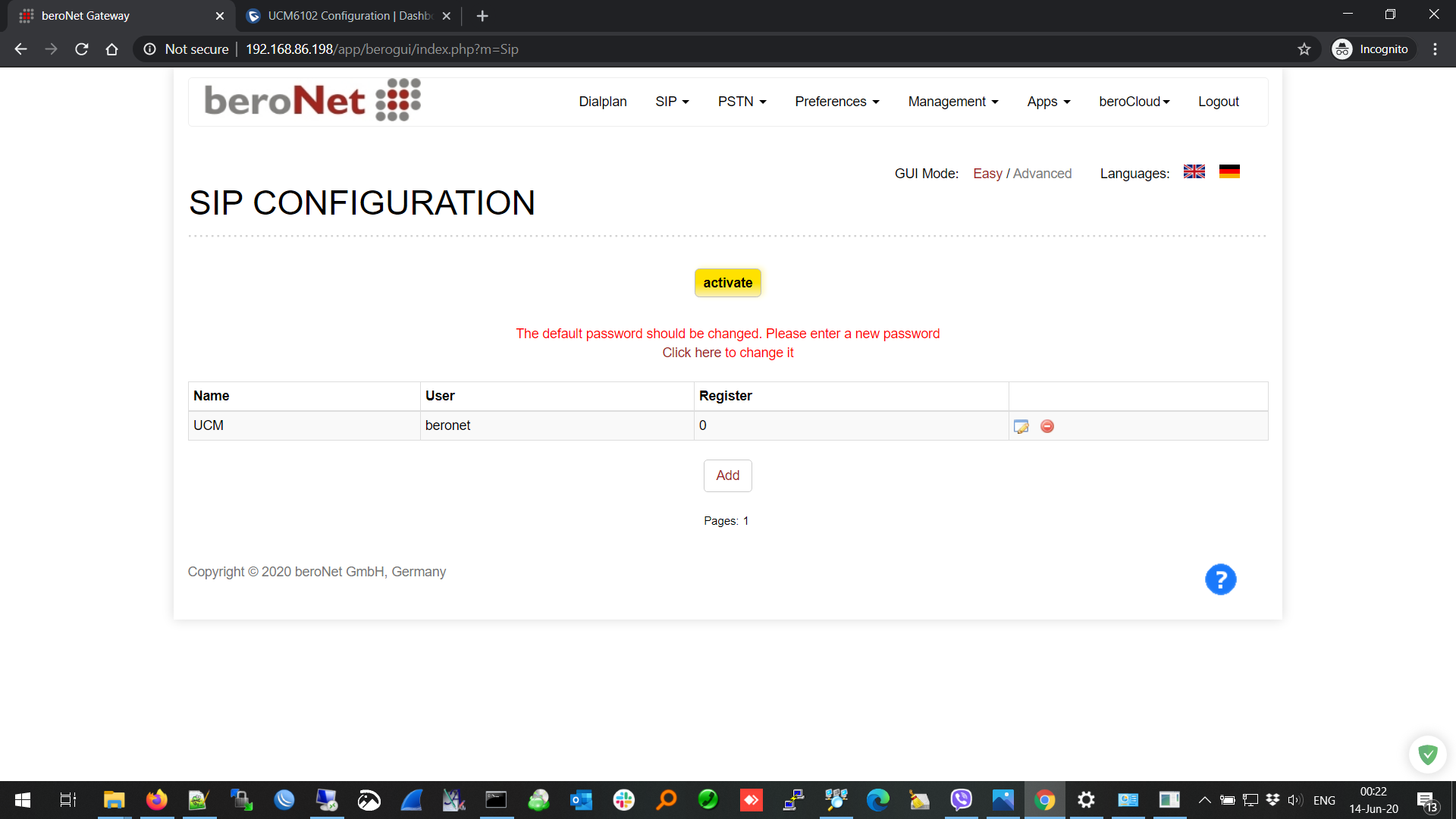Viewport: 1456px width, 819px height.
Task: Open Chrome from the Windows taskbar
Action: (1044, 800)
